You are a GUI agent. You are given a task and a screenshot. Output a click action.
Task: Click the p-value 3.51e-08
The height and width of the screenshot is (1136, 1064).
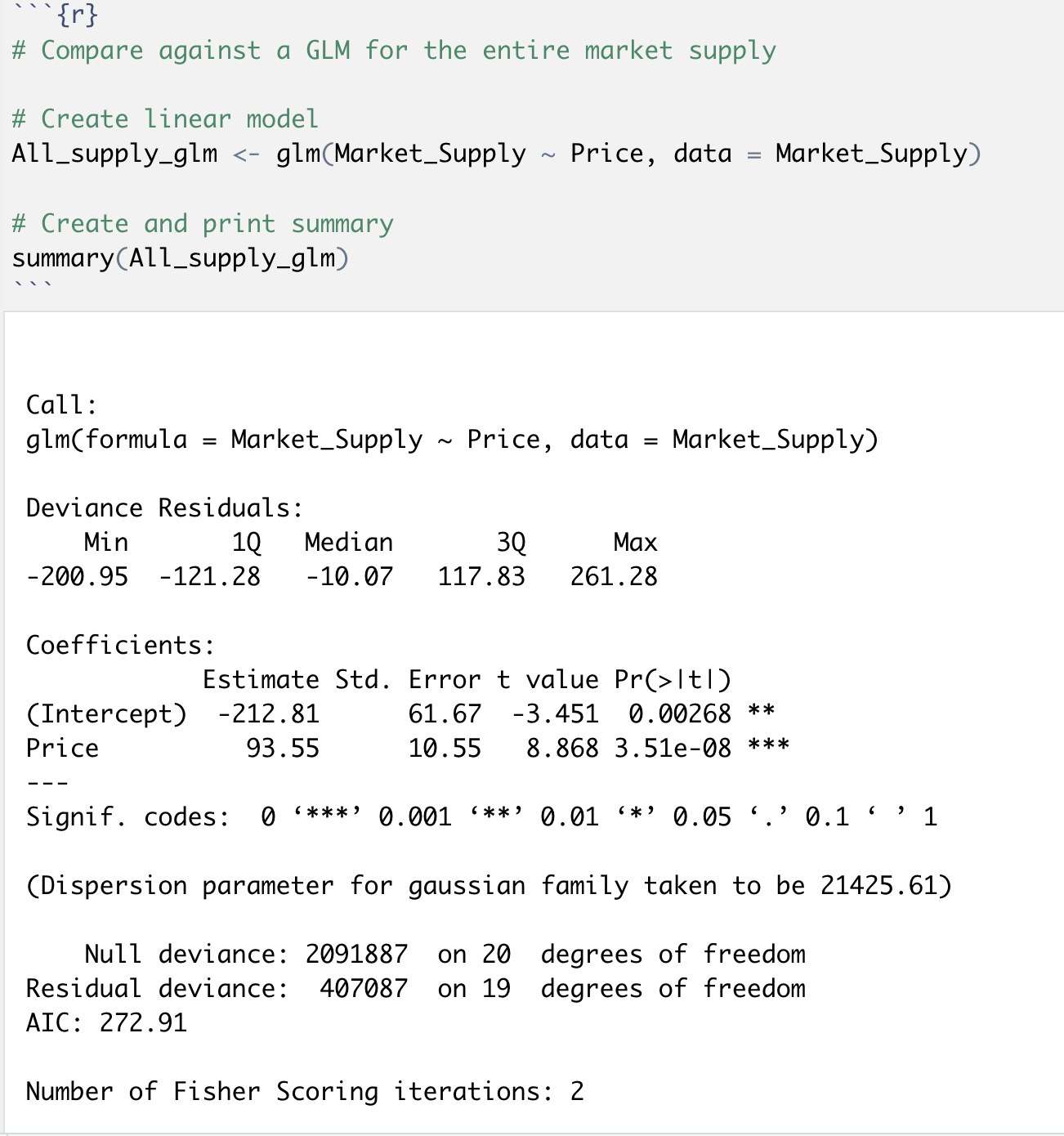[673, 749]
